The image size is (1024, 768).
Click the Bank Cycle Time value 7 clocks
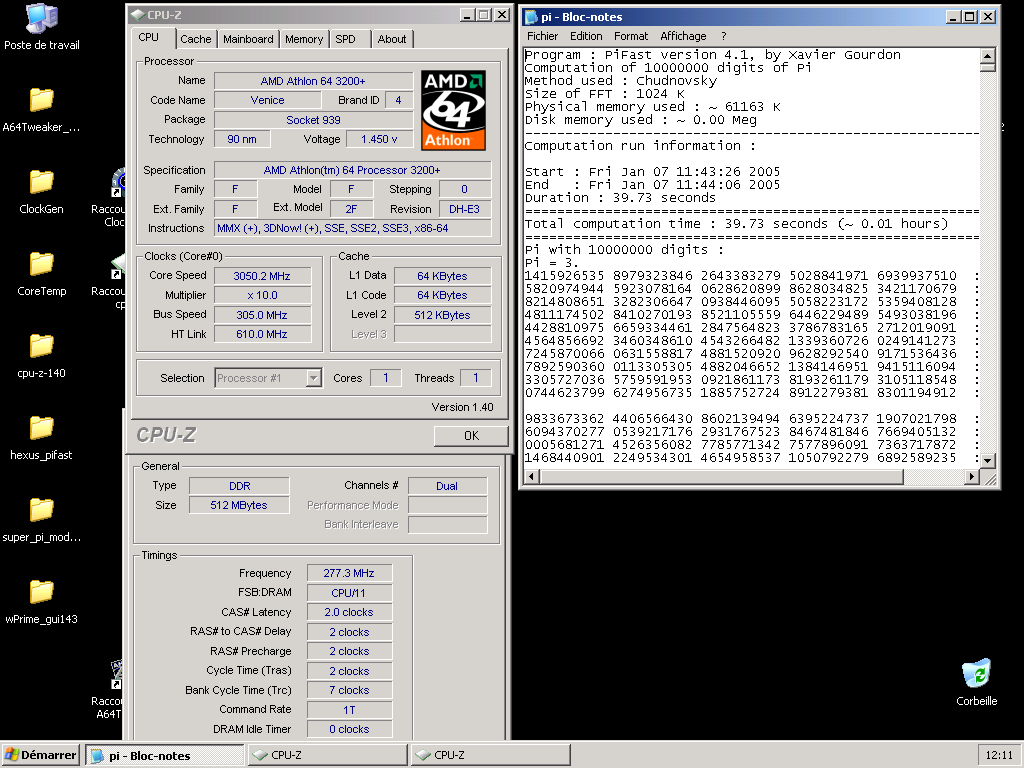pyautogui.click(x=349, y=690)
